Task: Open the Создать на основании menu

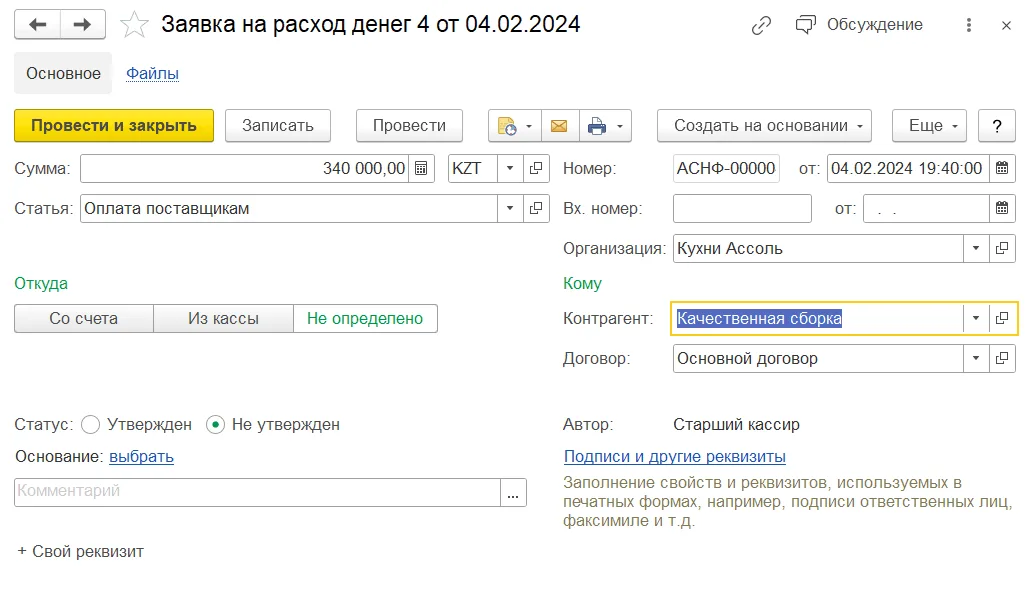Action: coord(764,125)
